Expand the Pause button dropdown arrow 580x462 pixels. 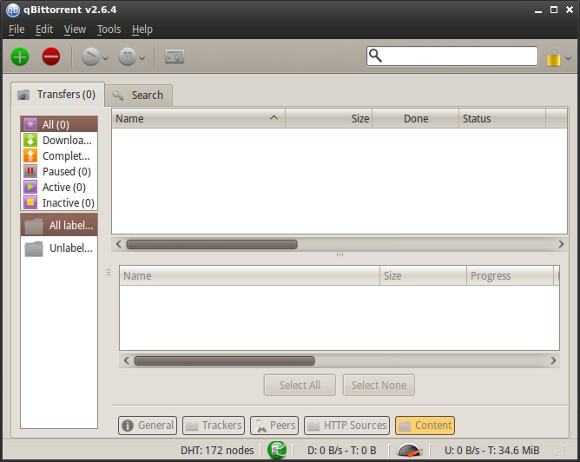(142, 58)
